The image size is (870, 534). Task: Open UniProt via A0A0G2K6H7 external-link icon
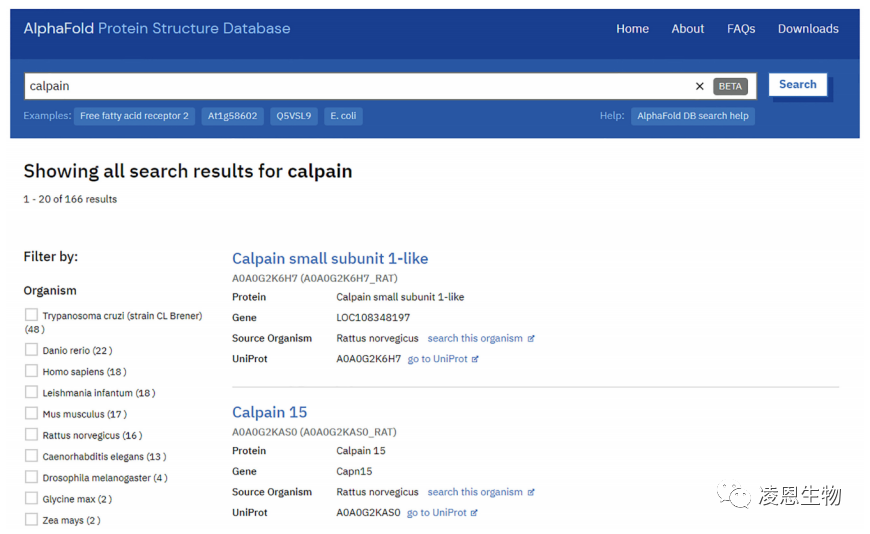coord(475,359)
